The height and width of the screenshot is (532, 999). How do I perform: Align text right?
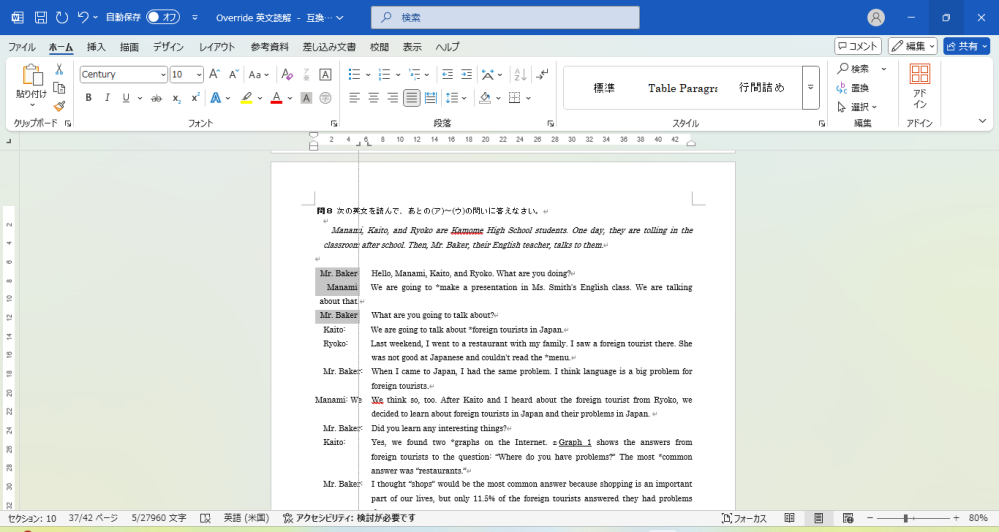point(392,98)
